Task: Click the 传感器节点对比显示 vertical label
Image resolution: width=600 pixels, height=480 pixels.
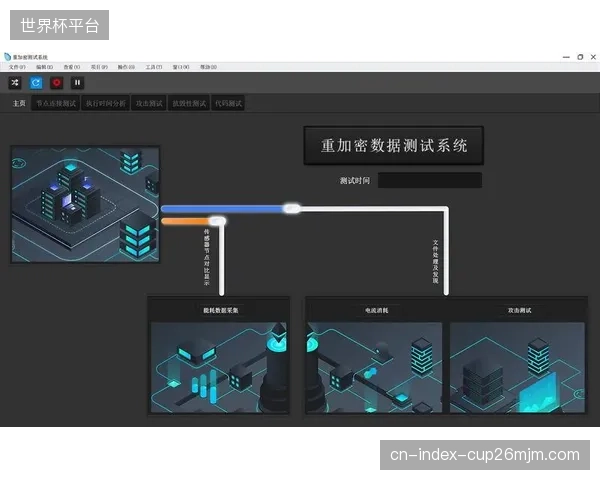Action: (x=207, y=257)
